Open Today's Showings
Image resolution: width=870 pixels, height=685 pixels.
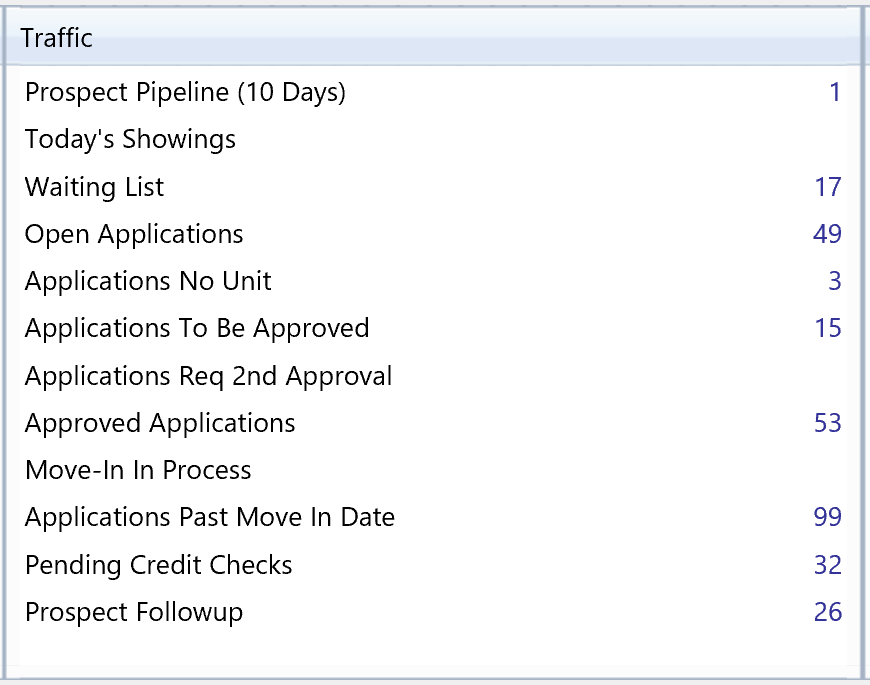coord(130,139)
